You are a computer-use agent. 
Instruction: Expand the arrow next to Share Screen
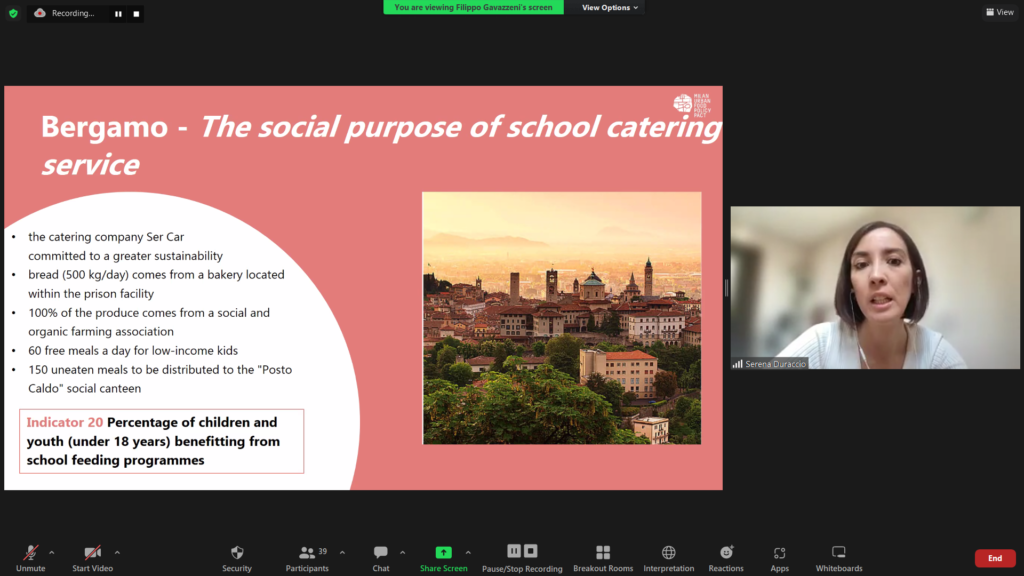pyautogui.click(x=468, y=551)
